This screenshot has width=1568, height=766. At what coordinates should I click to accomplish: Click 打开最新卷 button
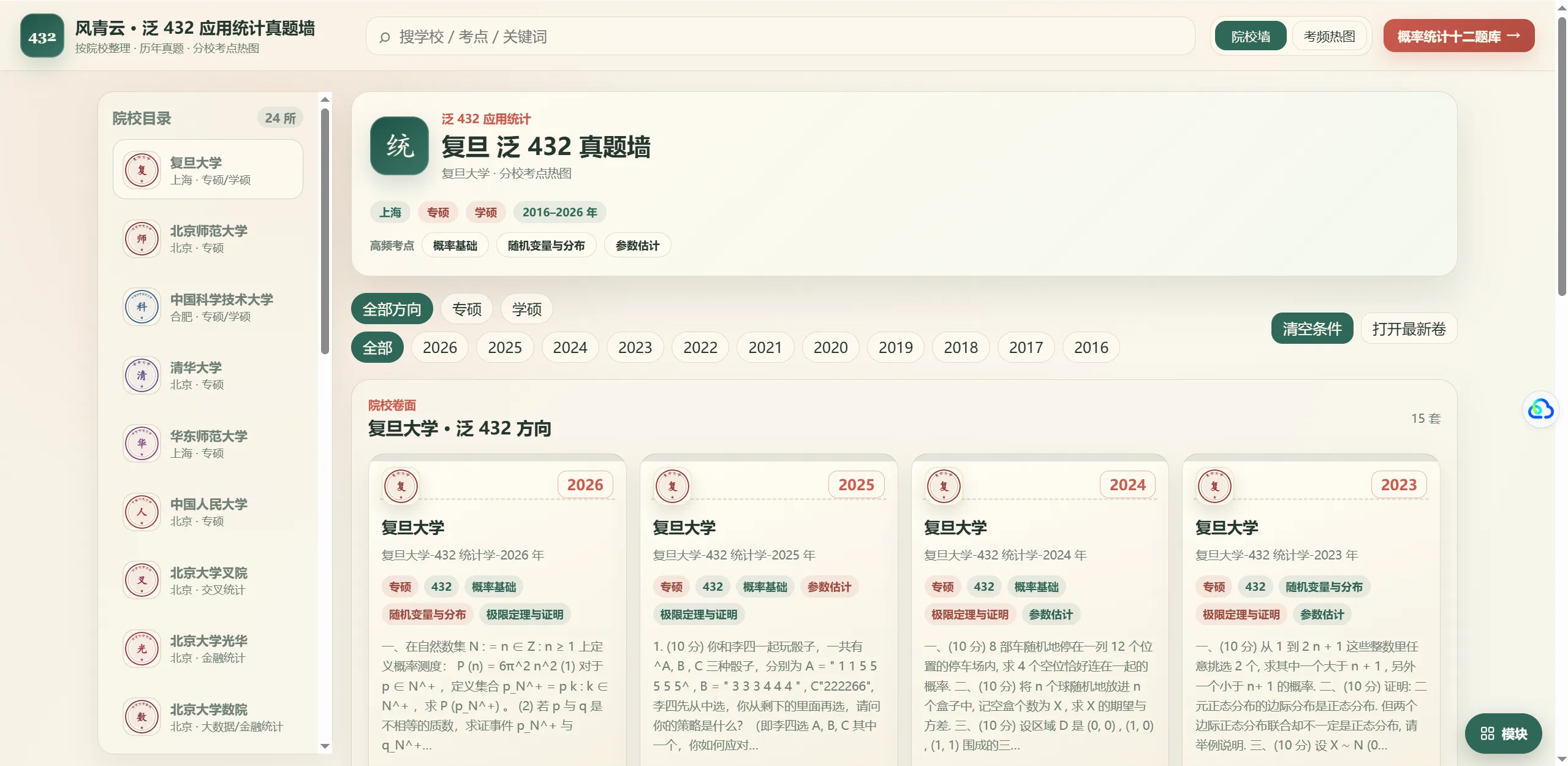point(1409,328)
